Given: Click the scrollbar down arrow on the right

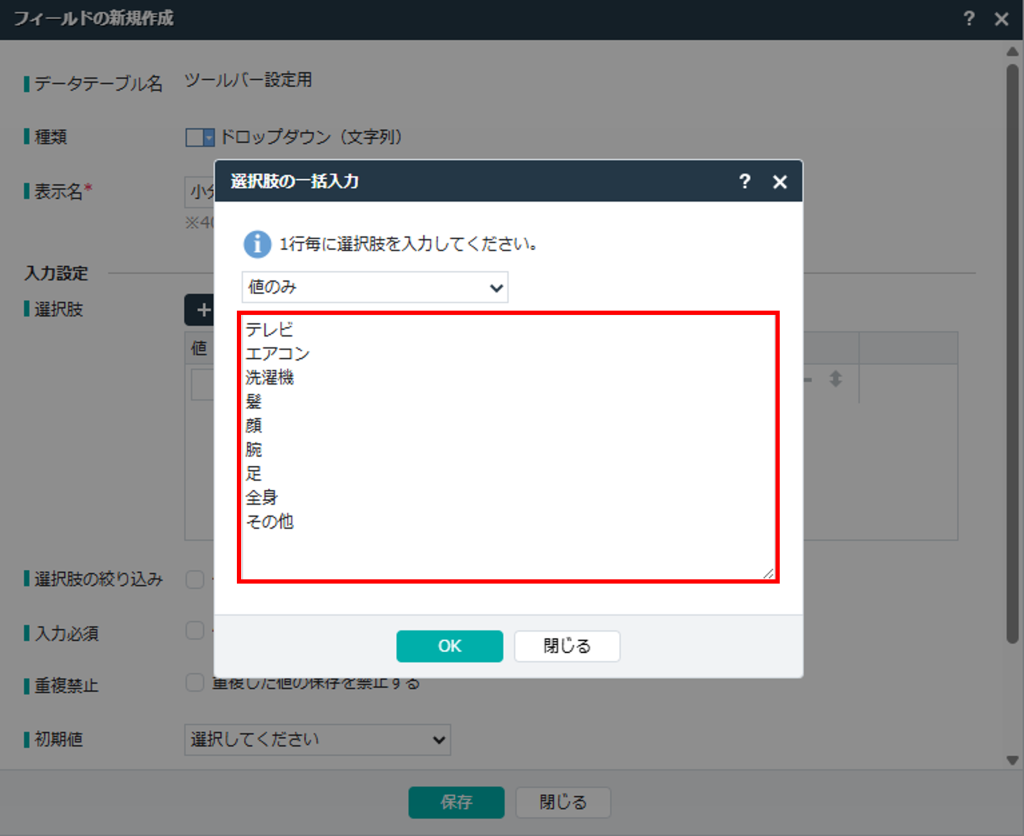Looking at the screenshot, I should (1012, 760).
